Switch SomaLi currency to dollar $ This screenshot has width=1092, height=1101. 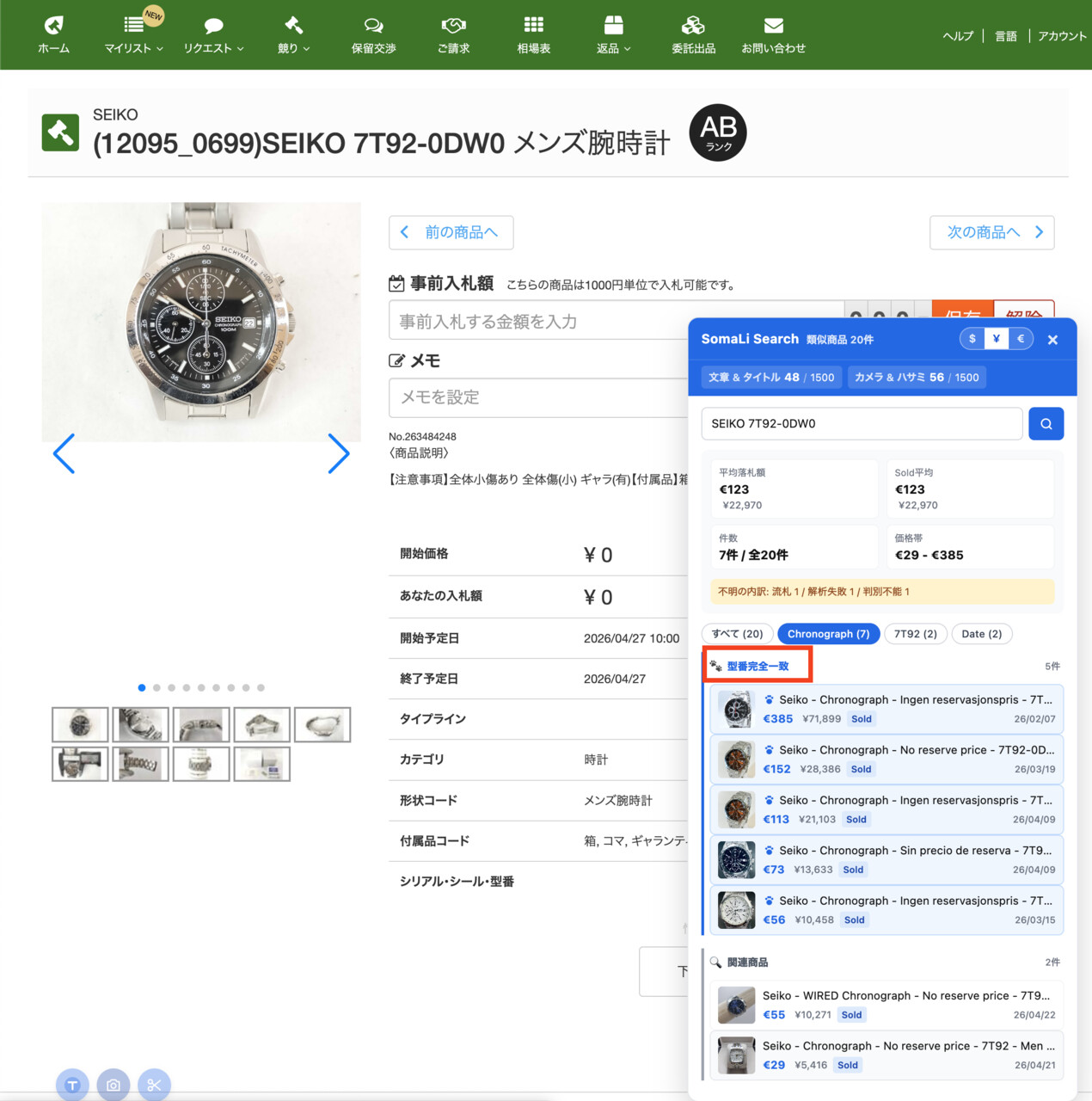pyautogui.click(x=972, y=339)
